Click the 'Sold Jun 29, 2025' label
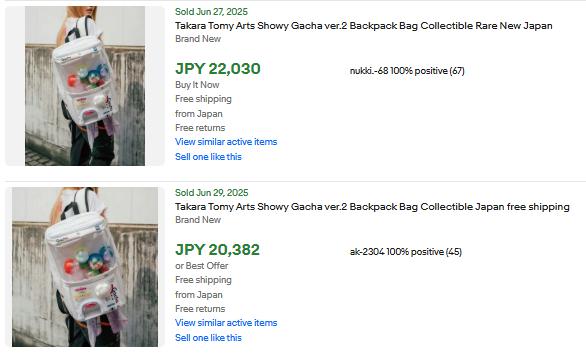Image resolution: width=586 pixels, height=362 pixels. click(x=212, y=192)
